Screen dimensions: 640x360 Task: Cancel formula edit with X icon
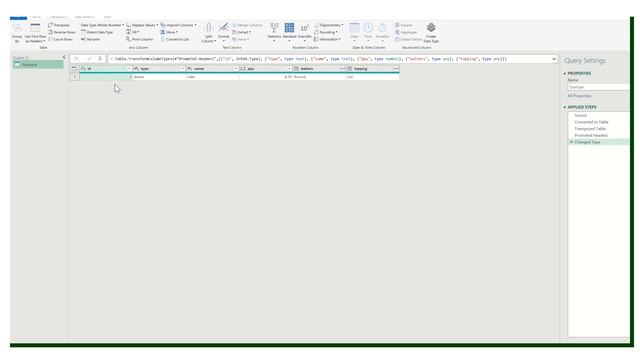click(x=76, y=59)
